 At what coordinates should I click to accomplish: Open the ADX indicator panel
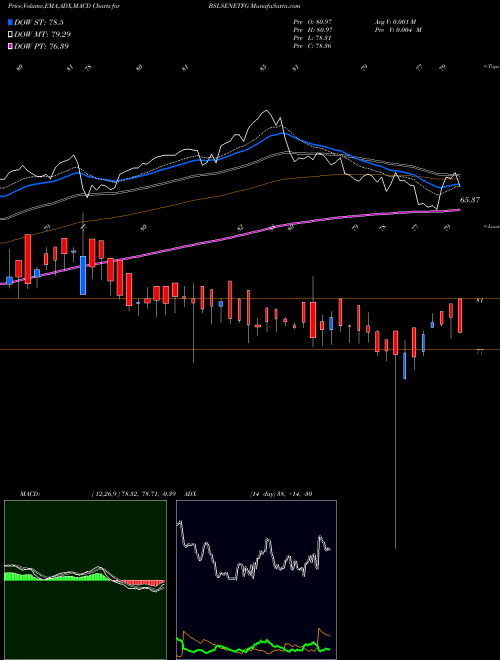(x=256, y=580)
